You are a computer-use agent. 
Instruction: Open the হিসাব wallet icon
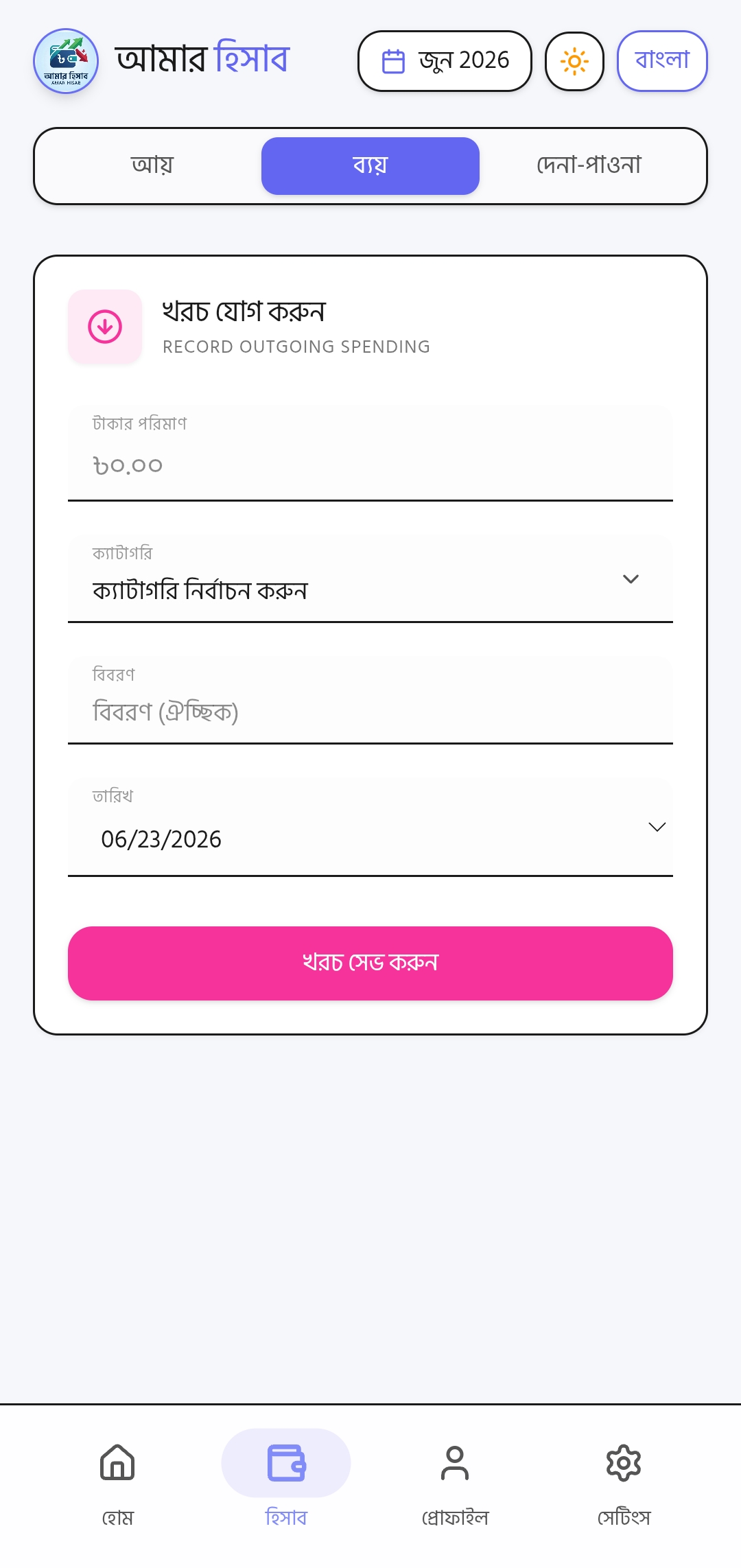coord(286,1462)
